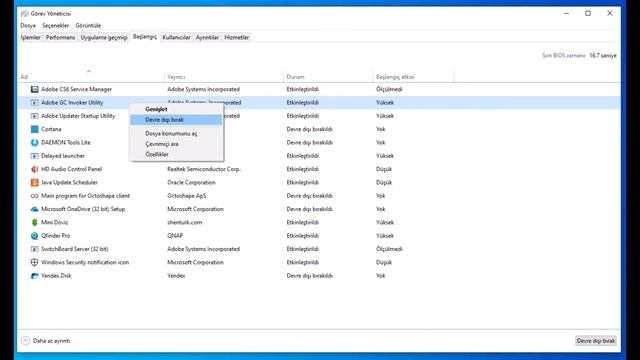
Task: Click the Microsoft OneDrive cloud icon
Action: 34,209
